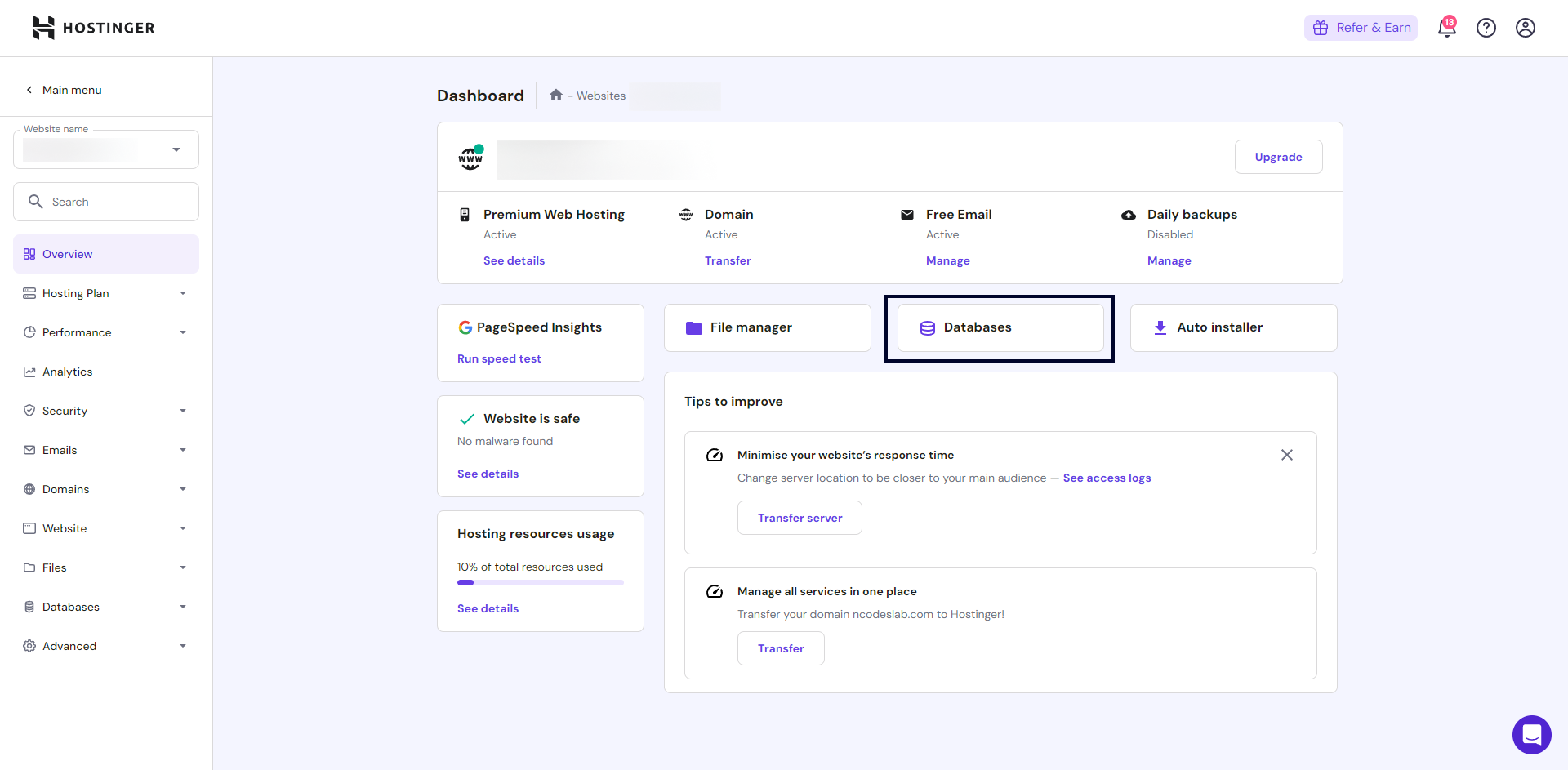Expand the Emails menu arrow
Image resolution: width=1568 pixels, height=770 pixels.
[x=183, y=450]
